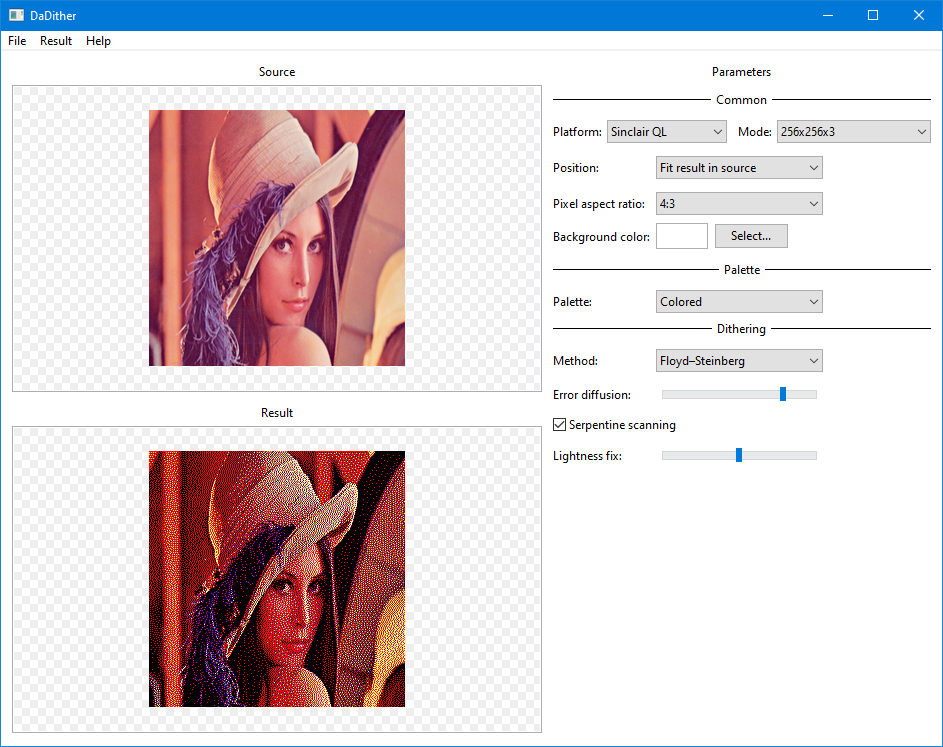Click the Dithering section heading
The height and width of the screenshot is (747, 943).
741,328
